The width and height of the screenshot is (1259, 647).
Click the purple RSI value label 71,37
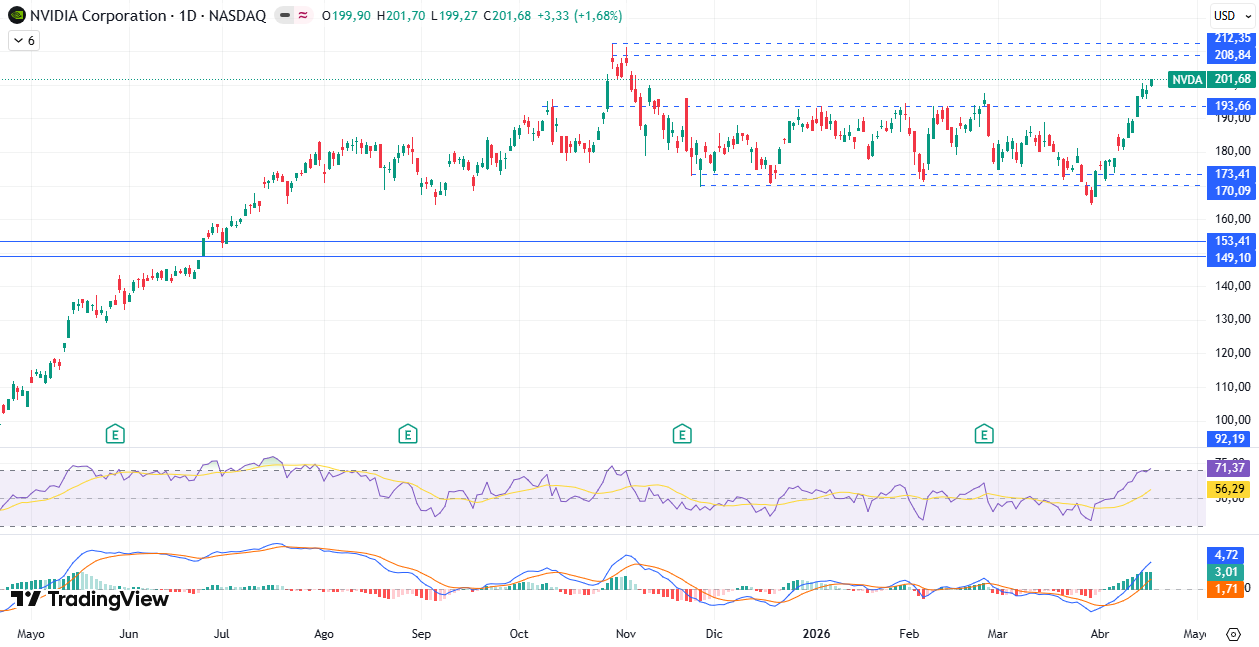coord(1230,468)
